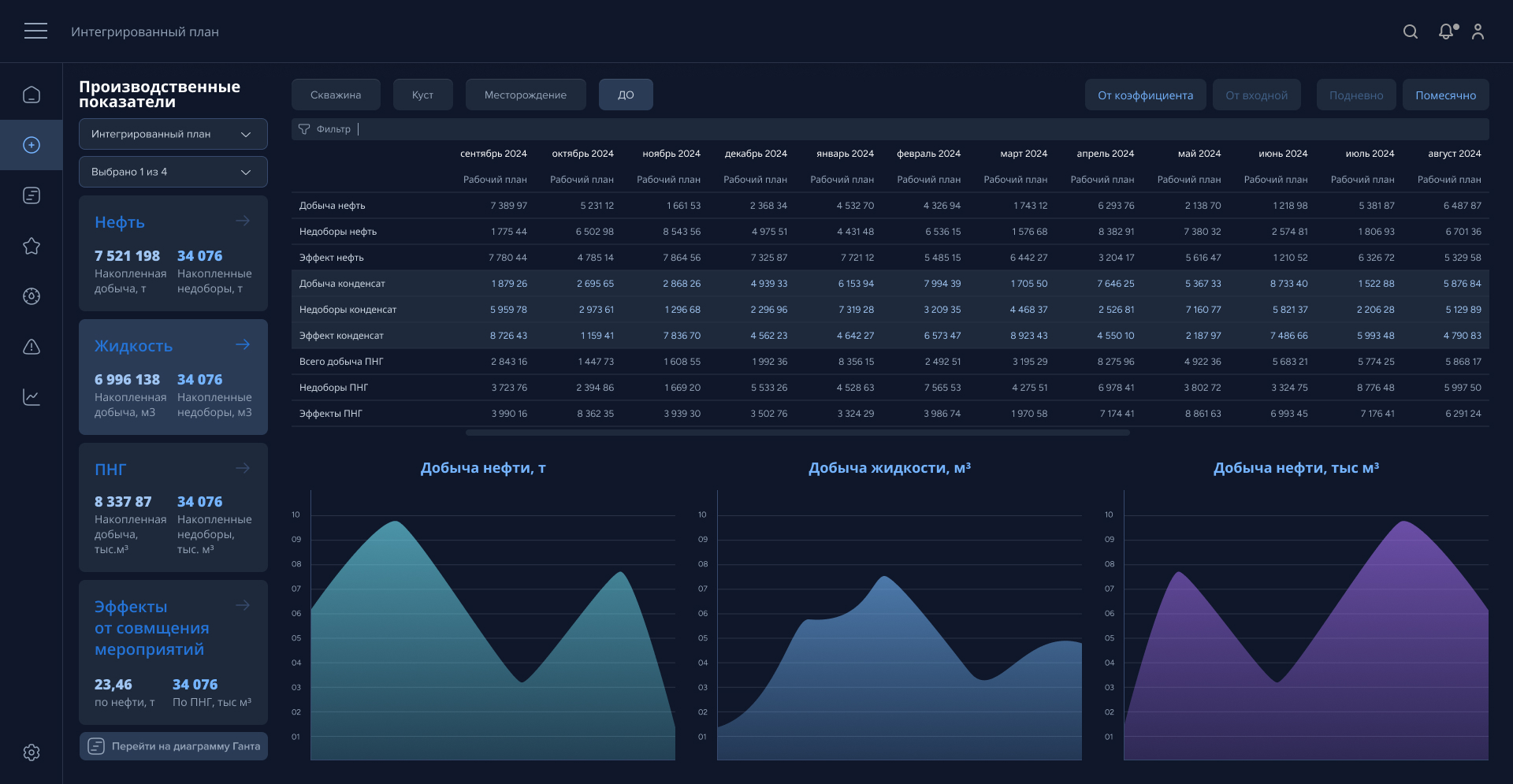The height and width of the screenshot is (784, 1513).
Task: Click Перейти на диаграмму Ганта button
Action: pos(173,746)
